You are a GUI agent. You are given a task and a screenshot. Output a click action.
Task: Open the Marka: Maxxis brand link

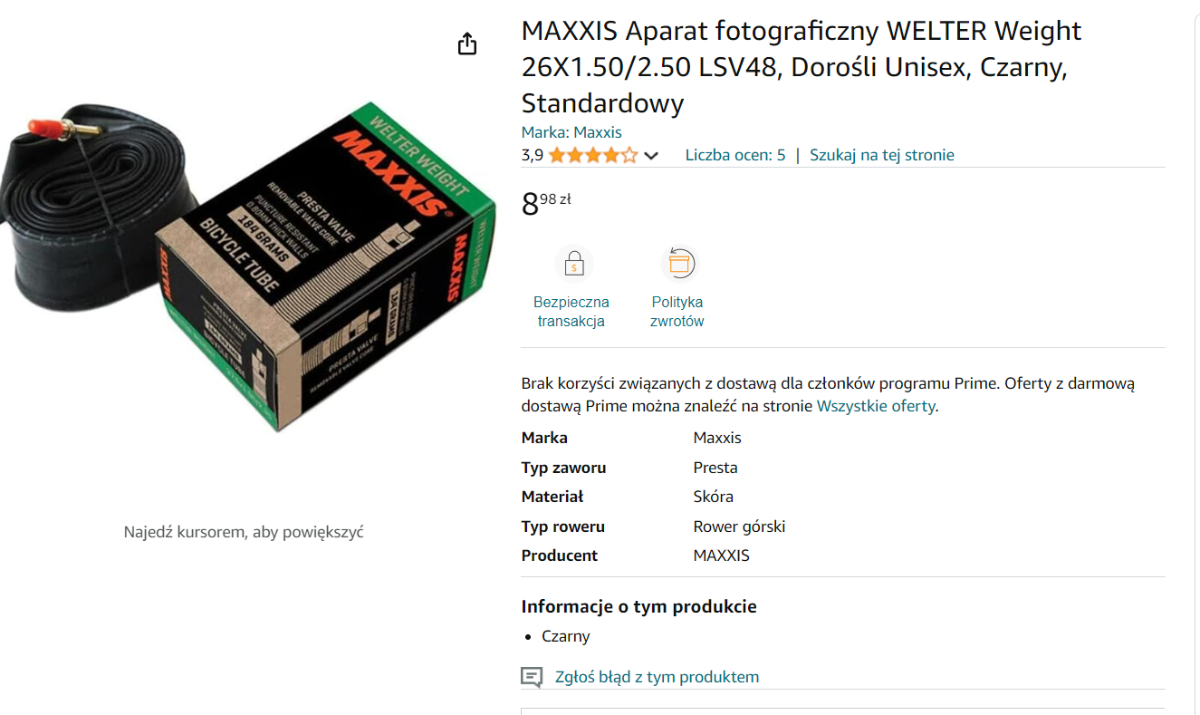coord(571,132)
